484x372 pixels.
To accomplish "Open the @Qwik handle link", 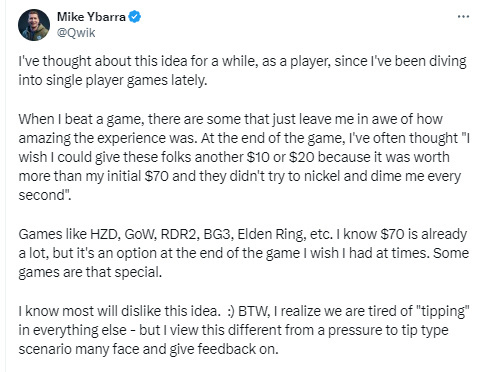I will (x=76, y=33).
